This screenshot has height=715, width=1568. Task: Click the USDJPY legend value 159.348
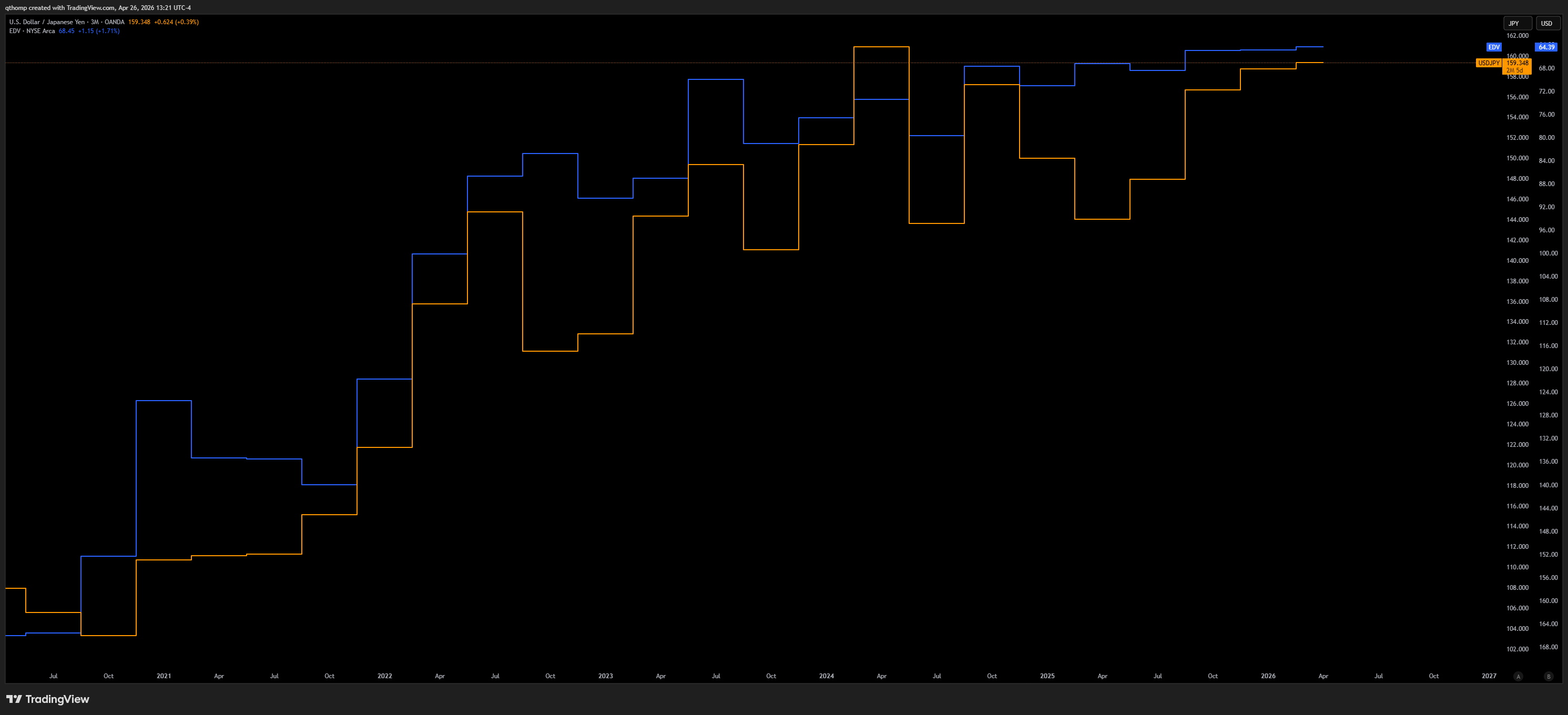[x=139, y=22]
